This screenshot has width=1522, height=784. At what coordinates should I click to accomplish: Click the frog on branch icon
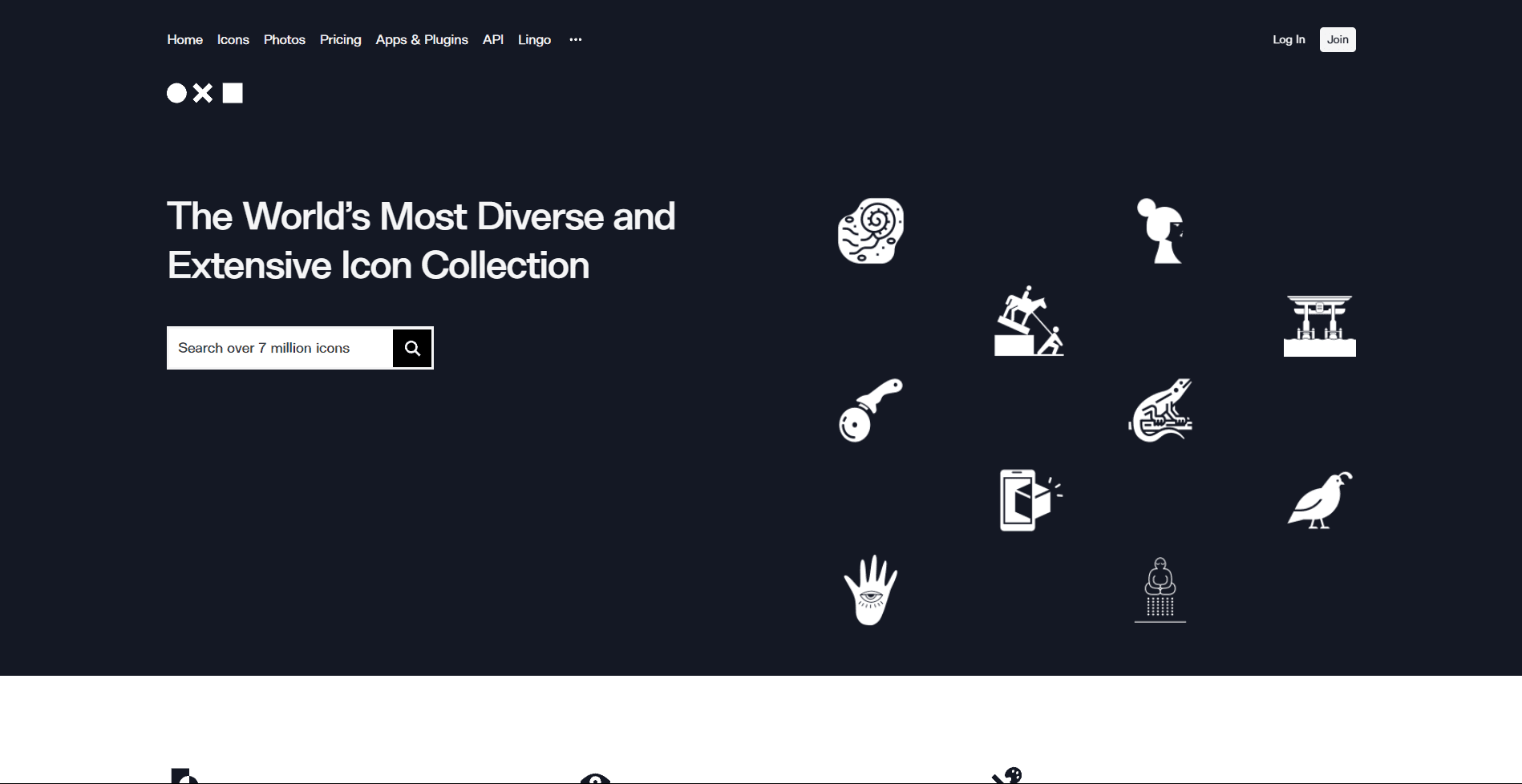(x=1160, y=411)
